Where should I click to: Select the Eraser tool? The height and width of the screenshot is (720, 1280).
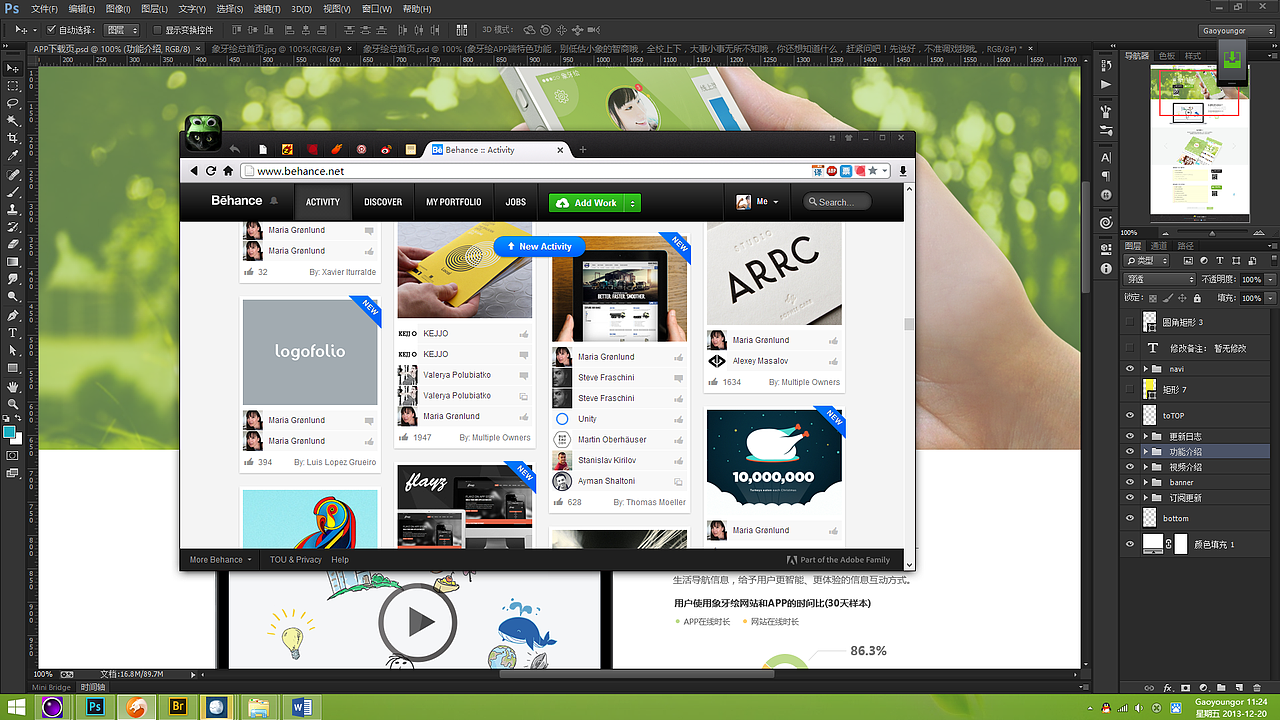click(13, 244)
